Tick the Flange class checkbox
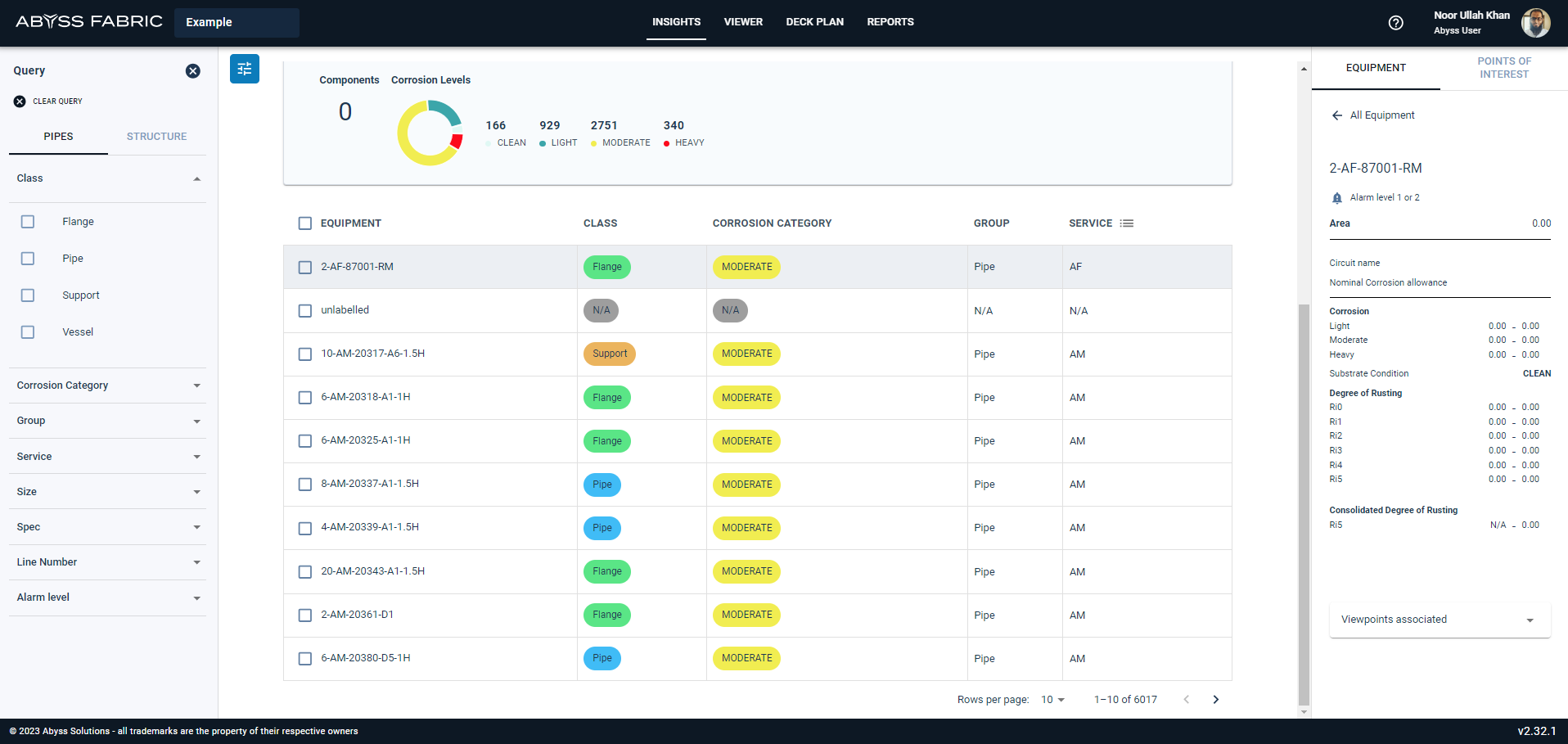 (28, 222)
